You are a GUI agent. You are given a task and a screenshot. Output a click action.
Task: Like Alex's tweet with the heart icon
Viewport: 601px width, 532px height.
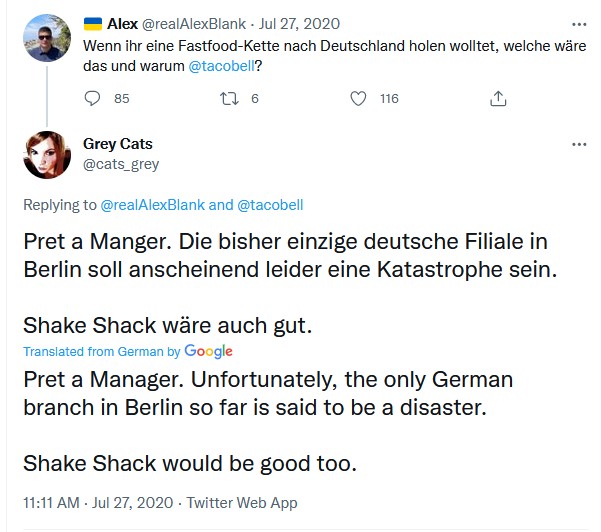pos(360,98)
